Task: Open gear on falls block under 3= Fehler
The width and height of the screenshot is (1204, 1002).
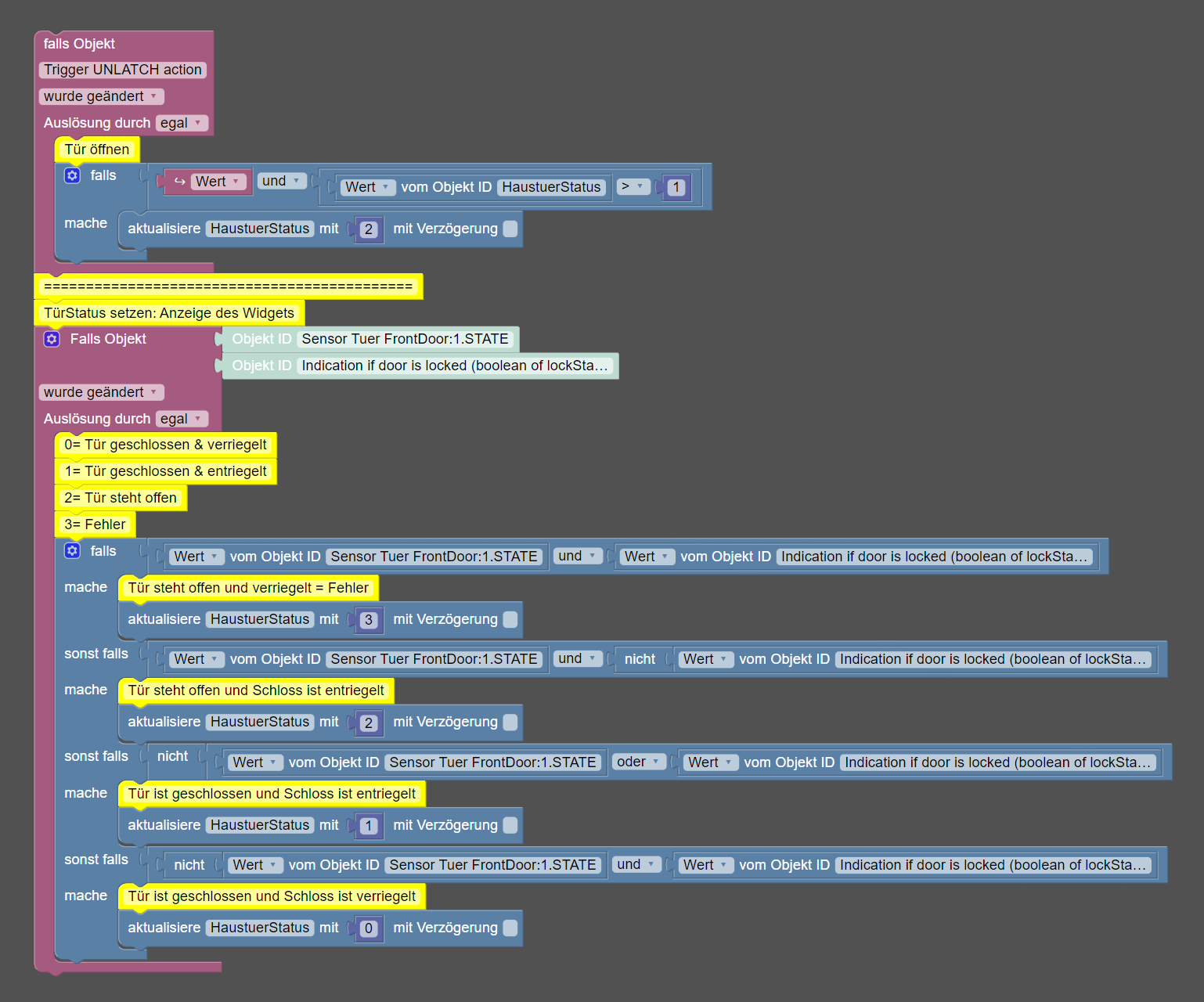Action: (72, 551)
